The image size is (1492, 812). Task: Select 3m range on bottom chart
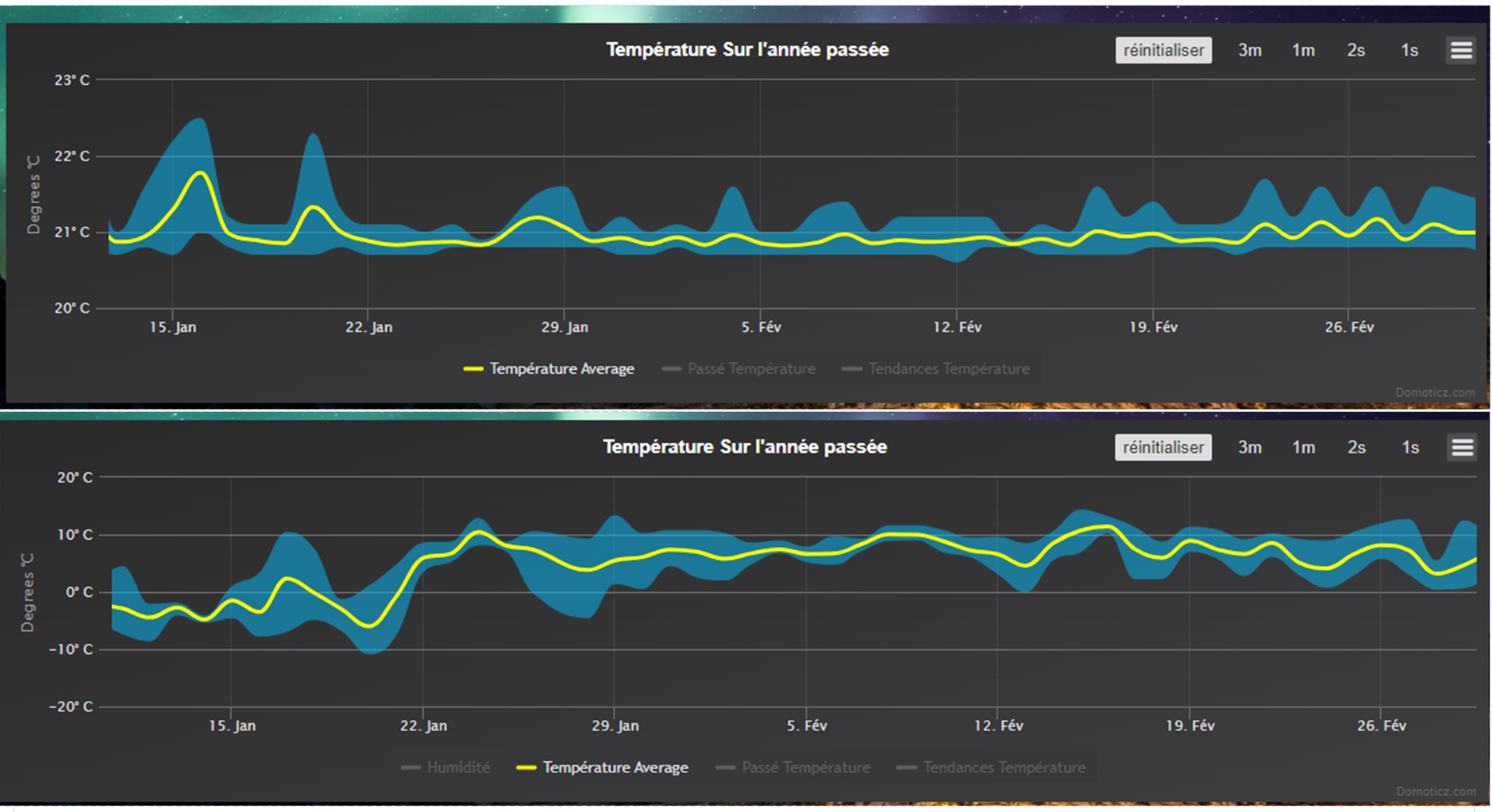pyautogui.click(x=1250, y=448)
